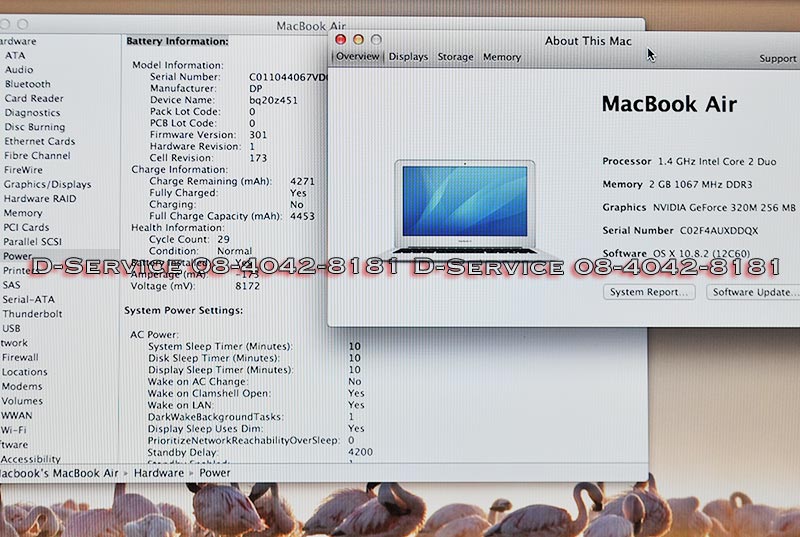This screenshot has width=800, height=537.
Task: Open the Bluetooth hardware category
Action: 28,84
